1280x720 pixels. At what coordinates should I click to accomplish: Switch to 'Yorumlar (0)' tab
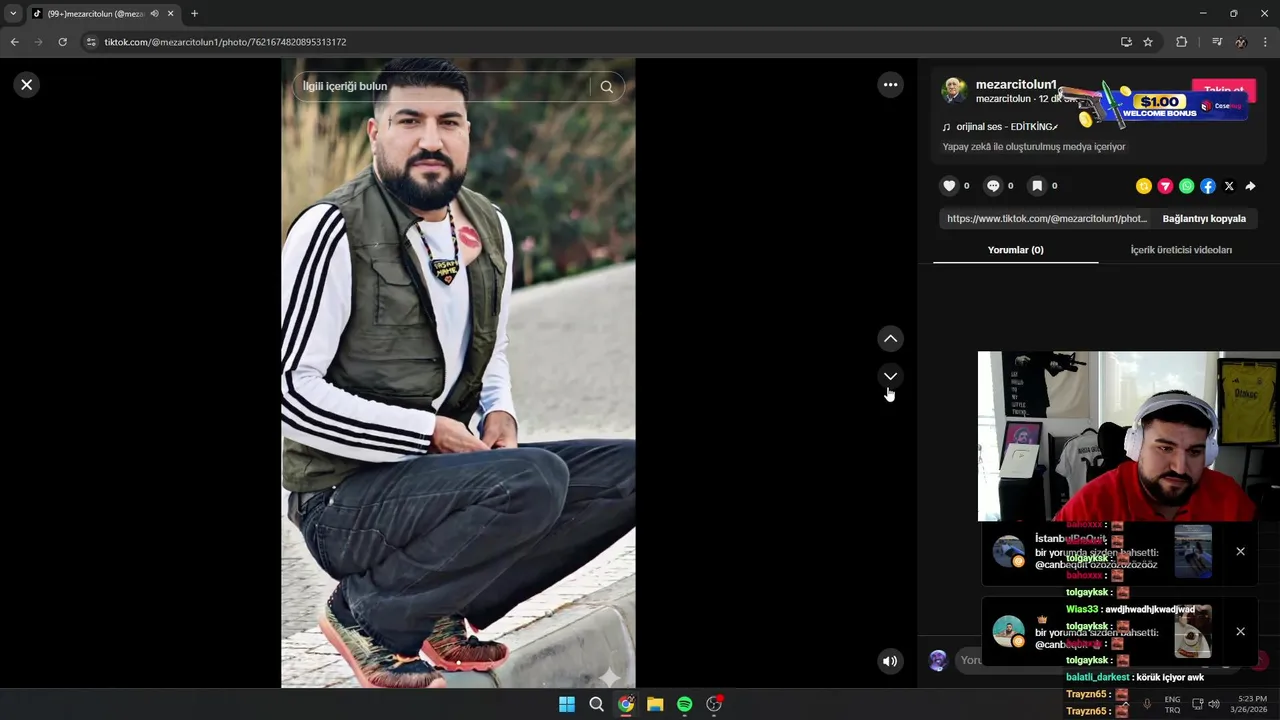click(1015, 250)
